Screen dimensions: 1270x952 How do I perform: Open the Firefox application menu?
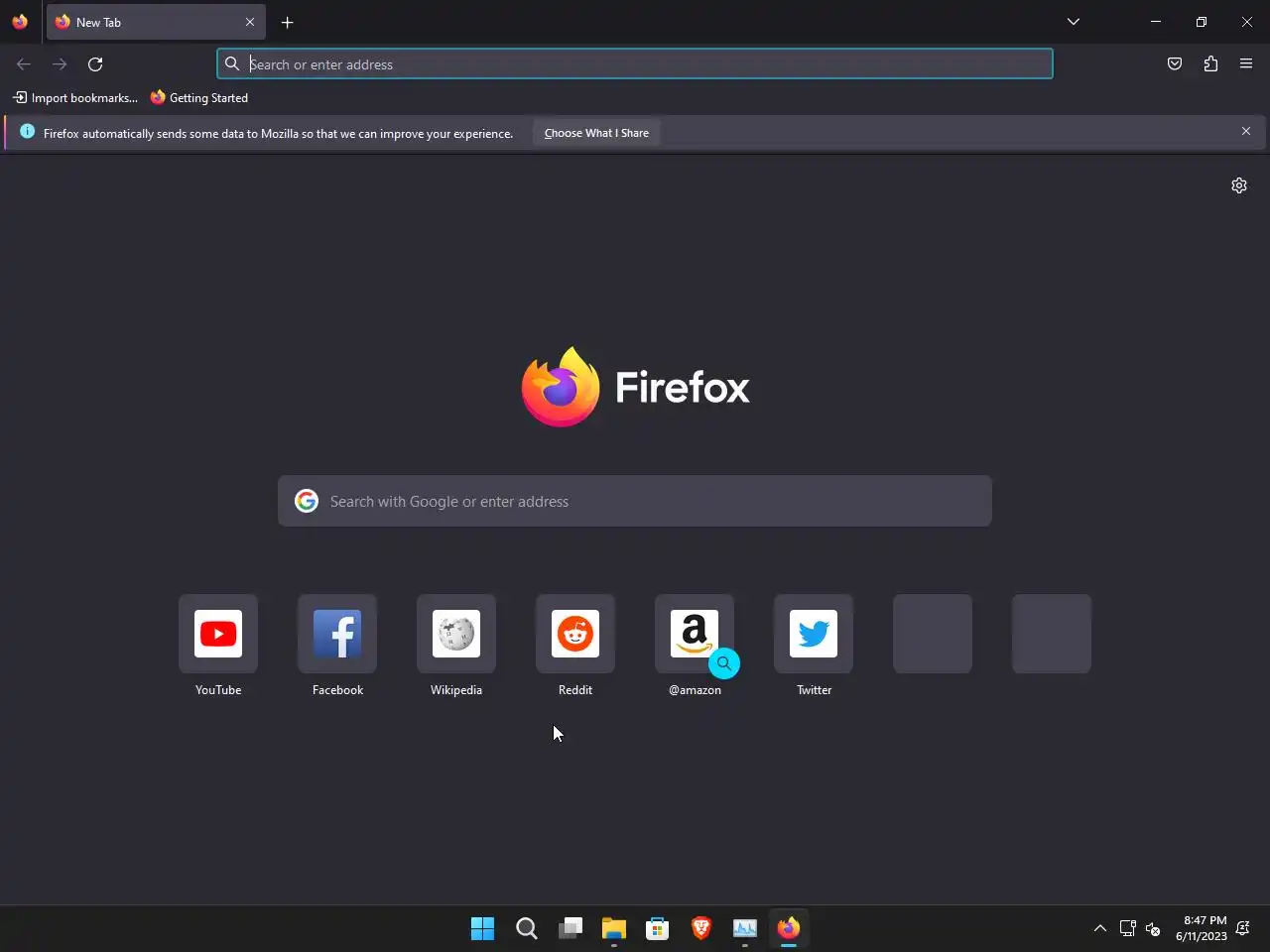(x=1246, y=64)
